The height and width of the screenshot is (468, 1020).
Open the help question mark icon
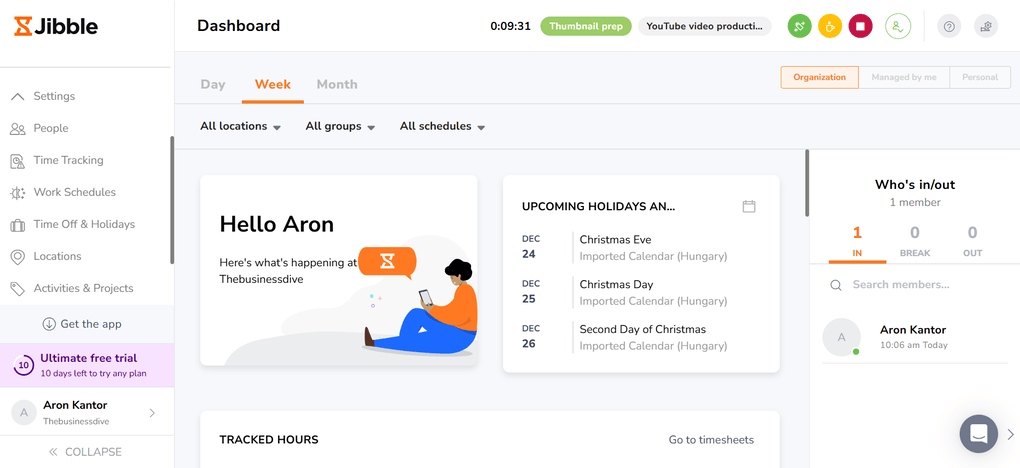949,26
